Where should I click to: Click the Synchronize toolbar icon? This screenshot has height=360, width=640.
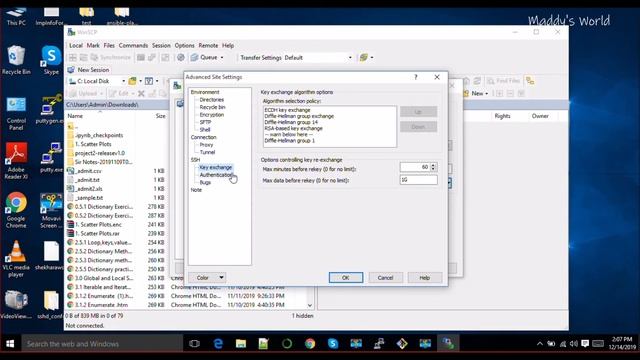(111, 58)
